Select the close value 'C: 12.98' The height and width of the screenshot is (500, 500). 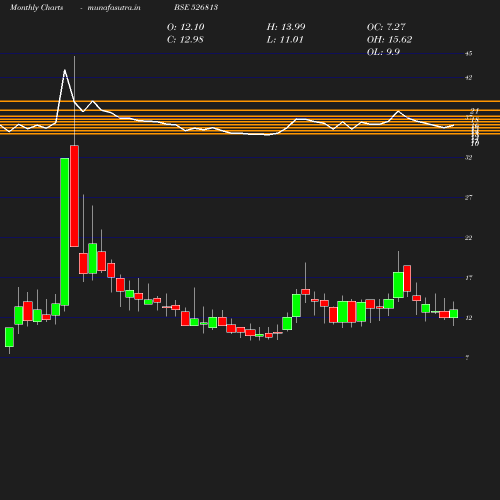click(x=185, y=40)
